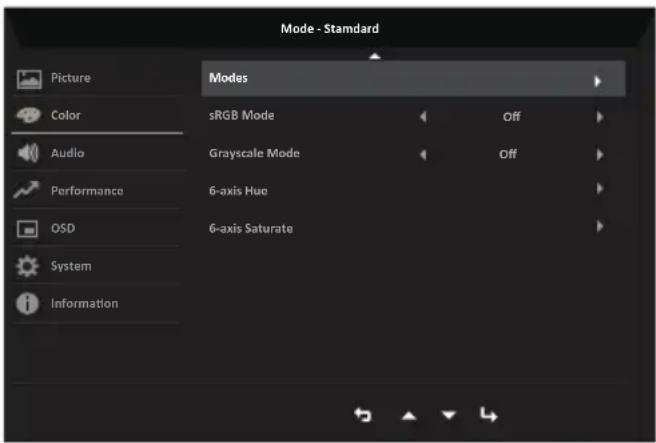Open the Audio menu

point(68,153)
